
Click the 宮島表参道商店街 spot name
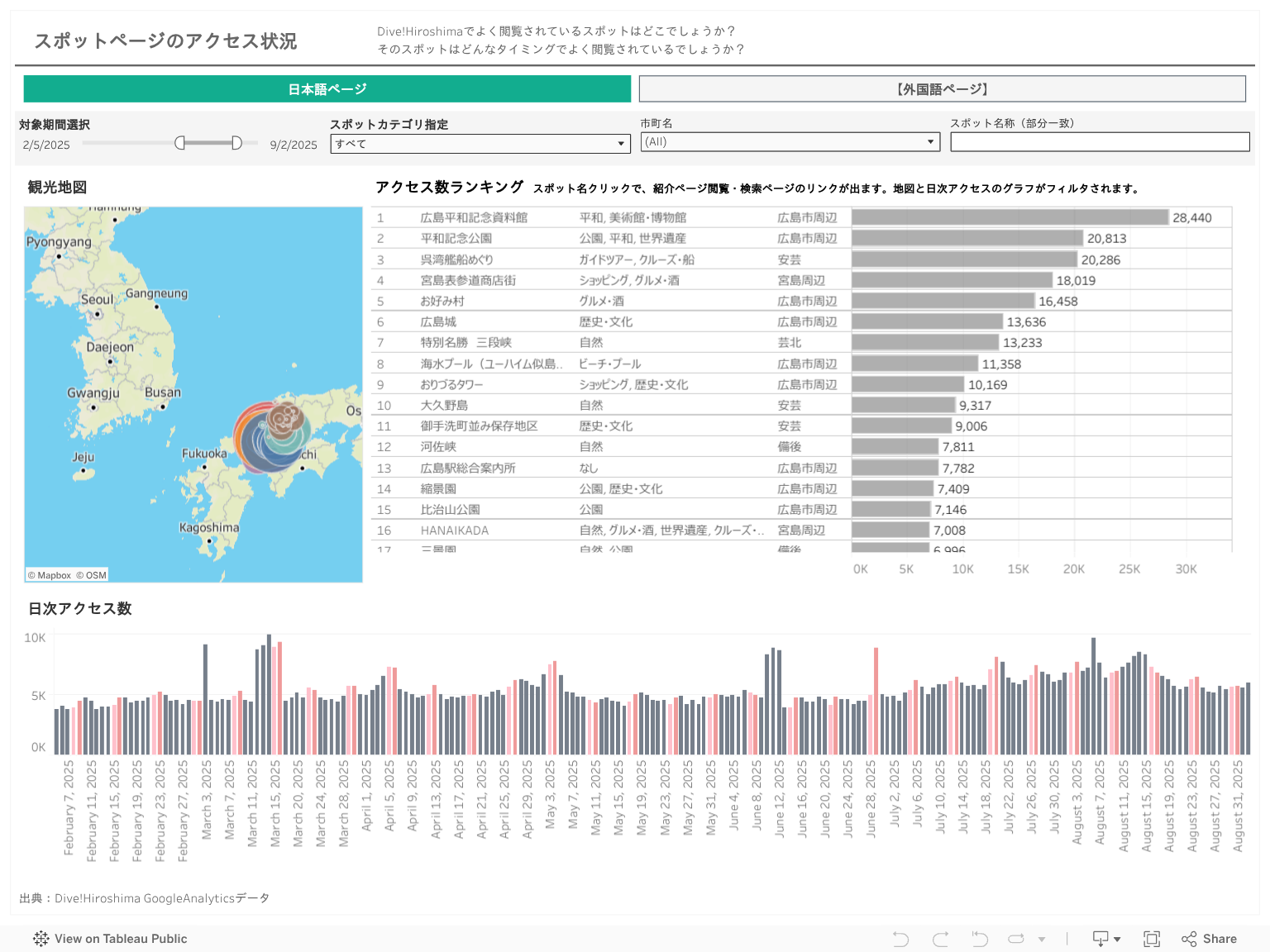(x=468, y=281)
